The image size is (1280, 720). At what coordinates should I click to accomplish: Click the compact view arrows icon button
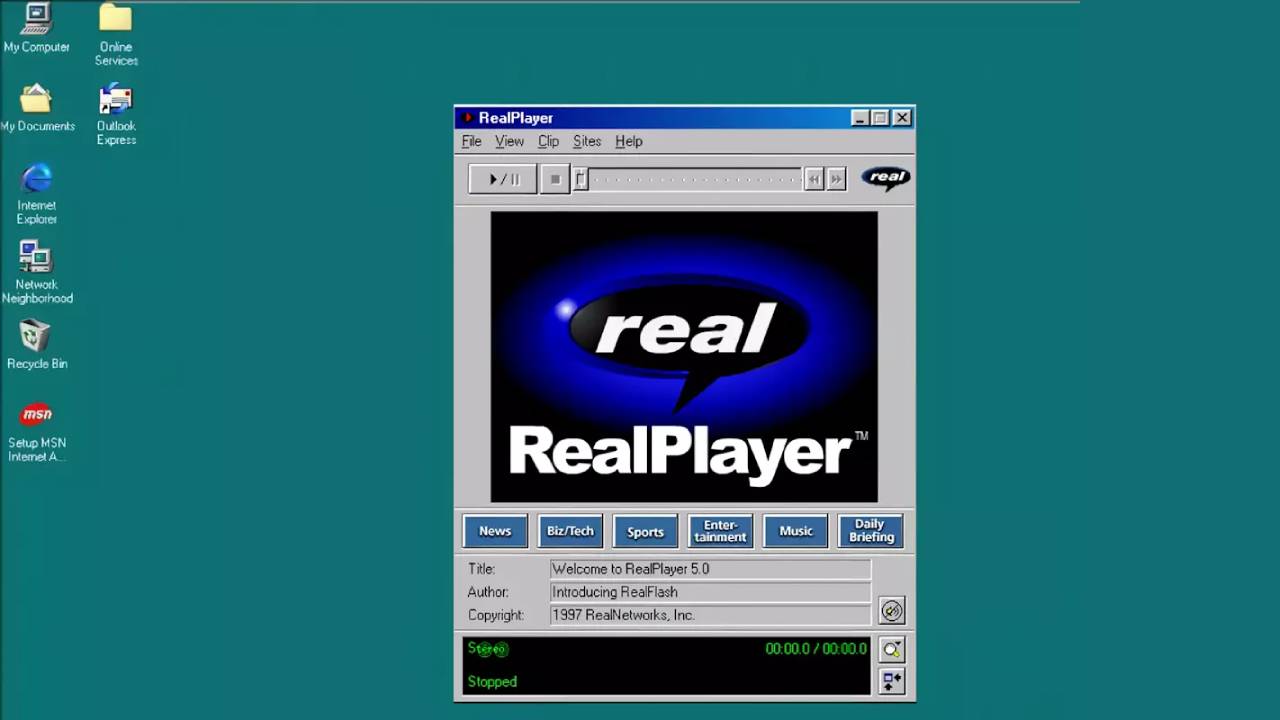pos(891,681)
